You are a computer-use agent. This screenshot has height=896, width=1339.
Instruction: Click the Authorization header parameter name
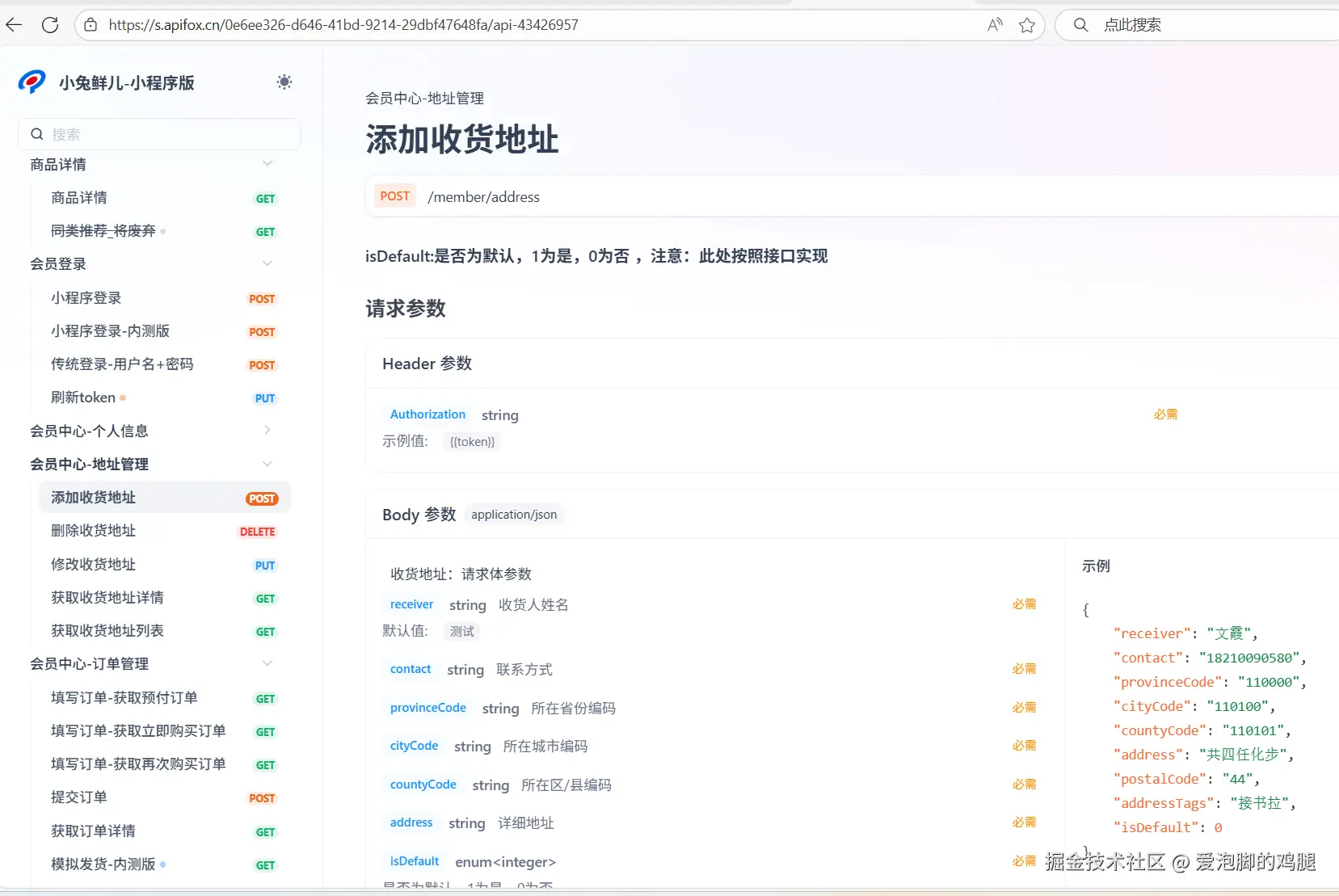(x=427, y=414)
